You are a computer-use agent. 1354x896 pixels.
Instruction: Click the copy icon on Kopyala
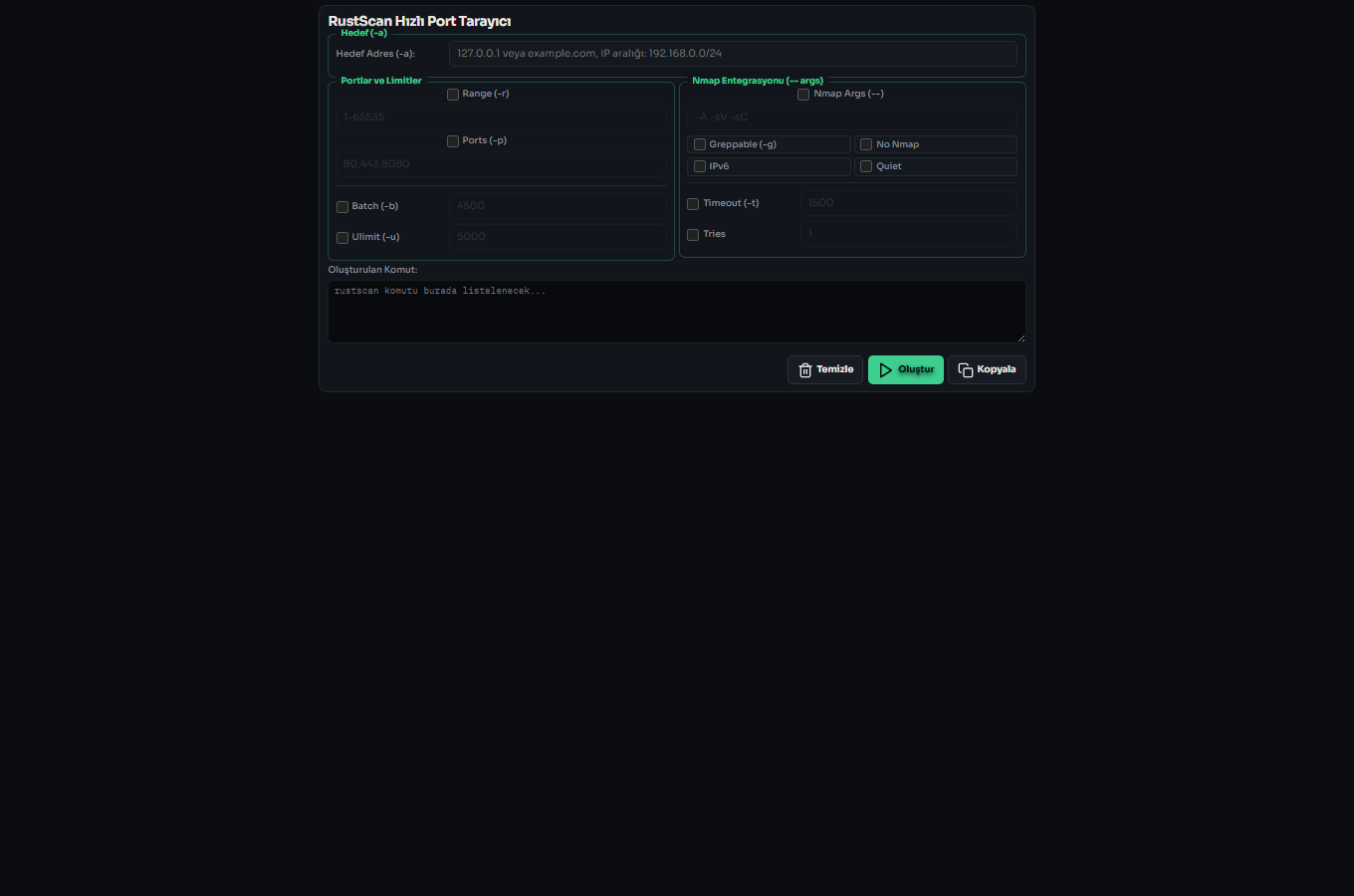pos(965,370)
